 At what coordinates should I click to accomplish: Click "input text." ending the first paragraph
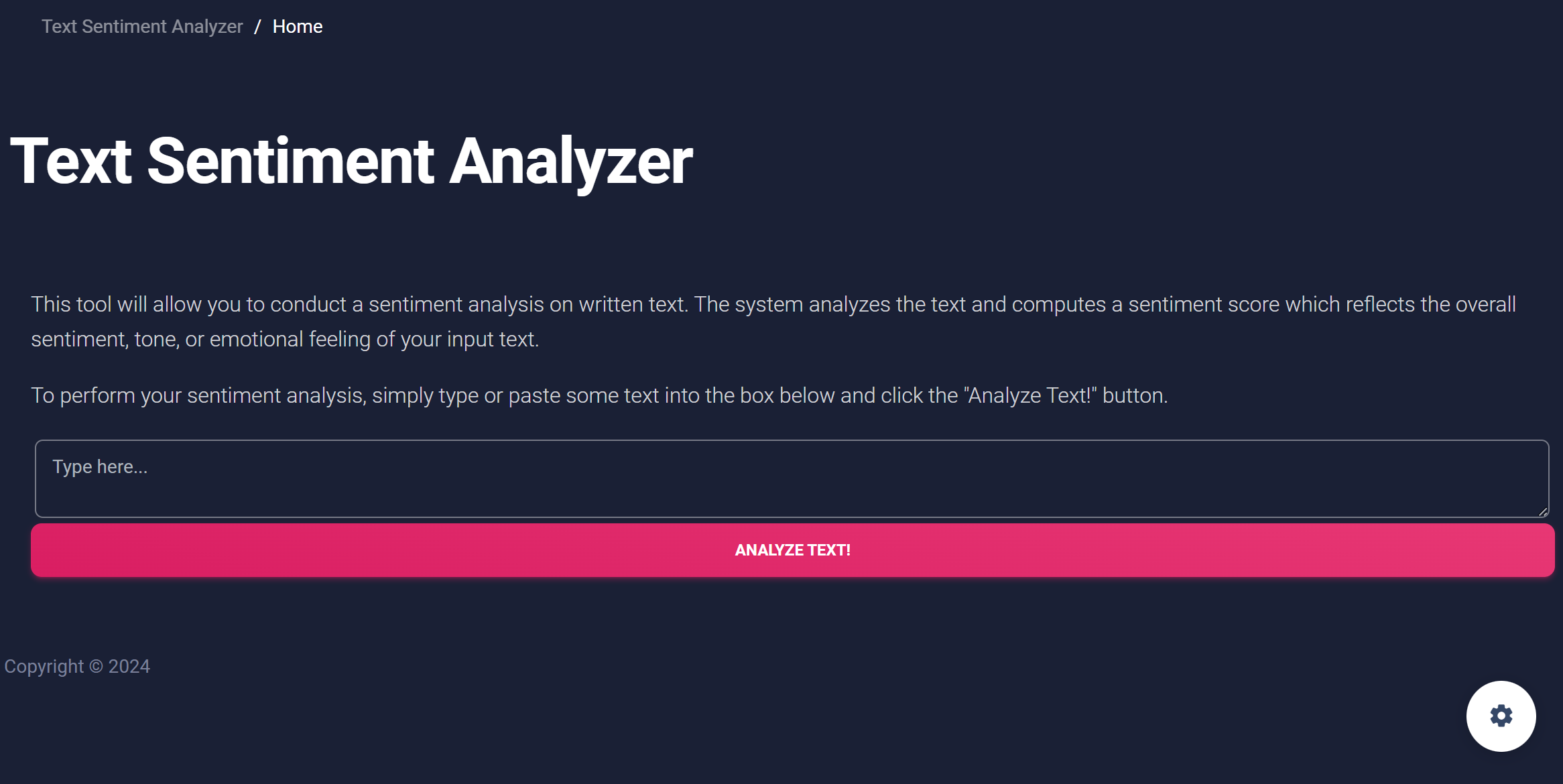tap(493, 339)
